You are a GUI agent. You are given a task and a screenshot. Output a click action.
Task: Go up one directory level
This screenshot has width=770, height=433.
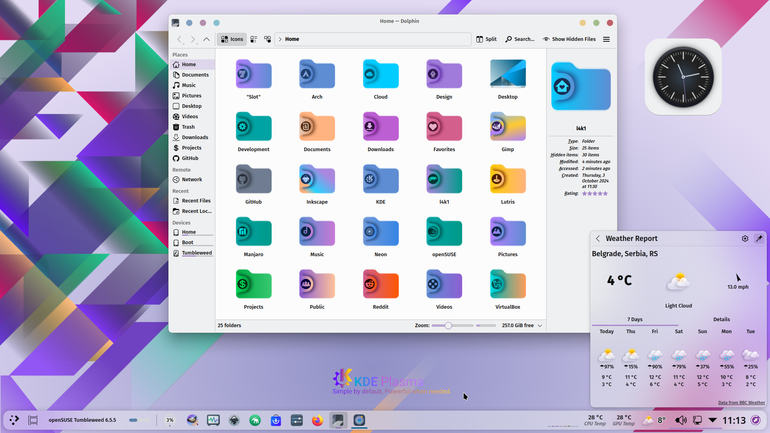207,39
